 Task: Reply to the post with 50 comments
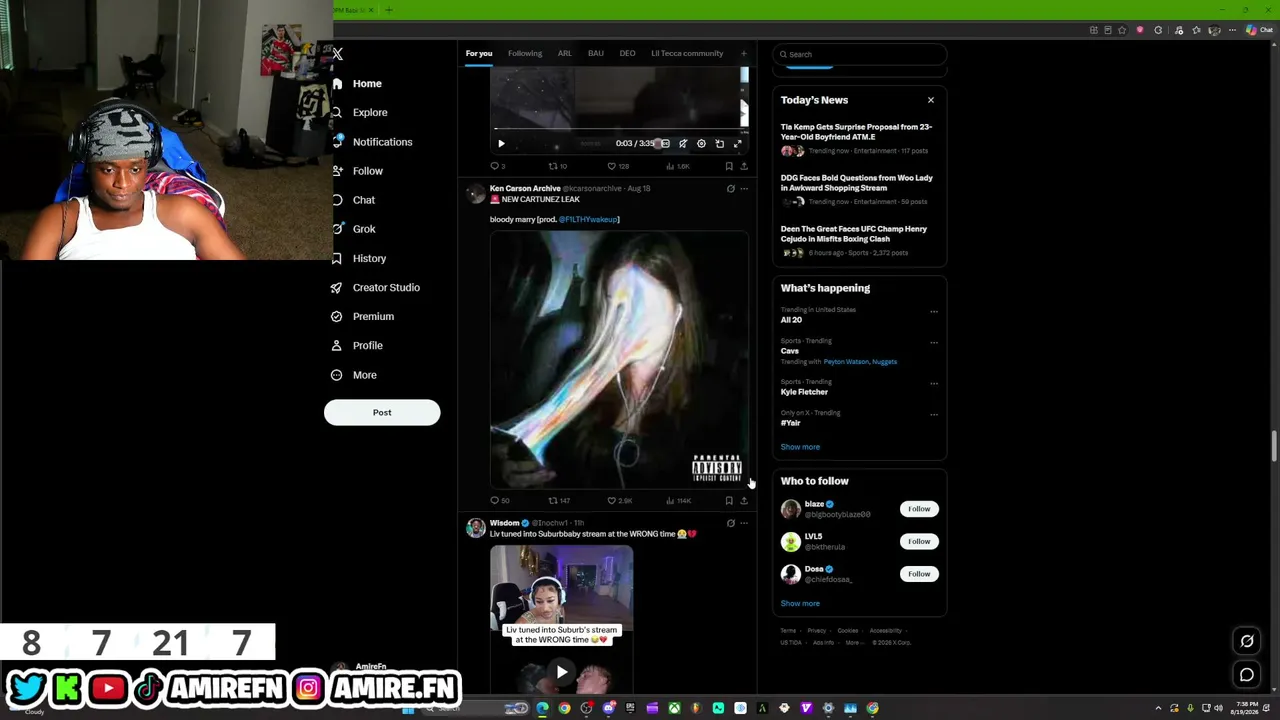[x=499, y=500]
